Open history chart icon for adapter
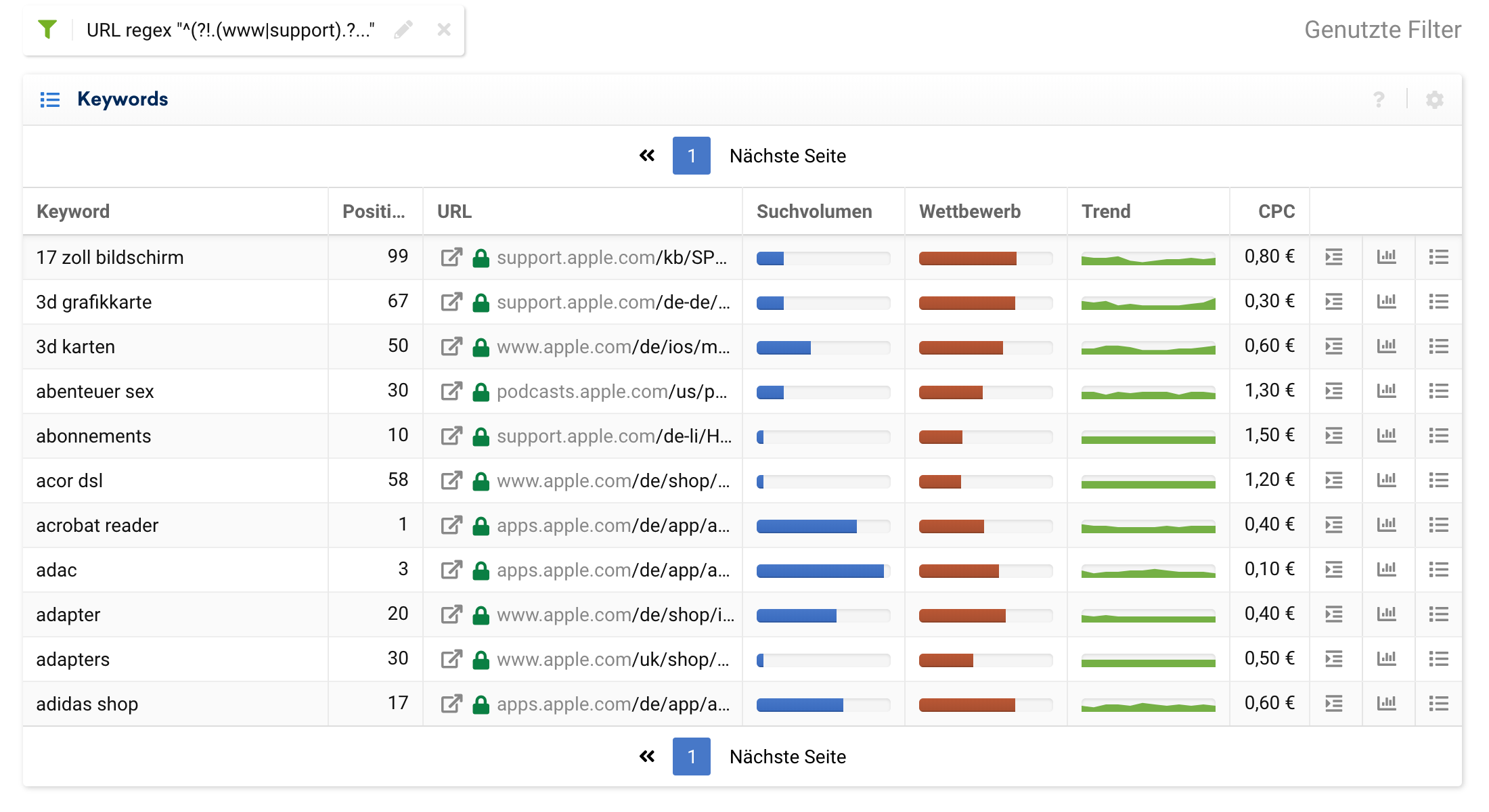Screen dimensions: 1489x812 (1387, 614)
